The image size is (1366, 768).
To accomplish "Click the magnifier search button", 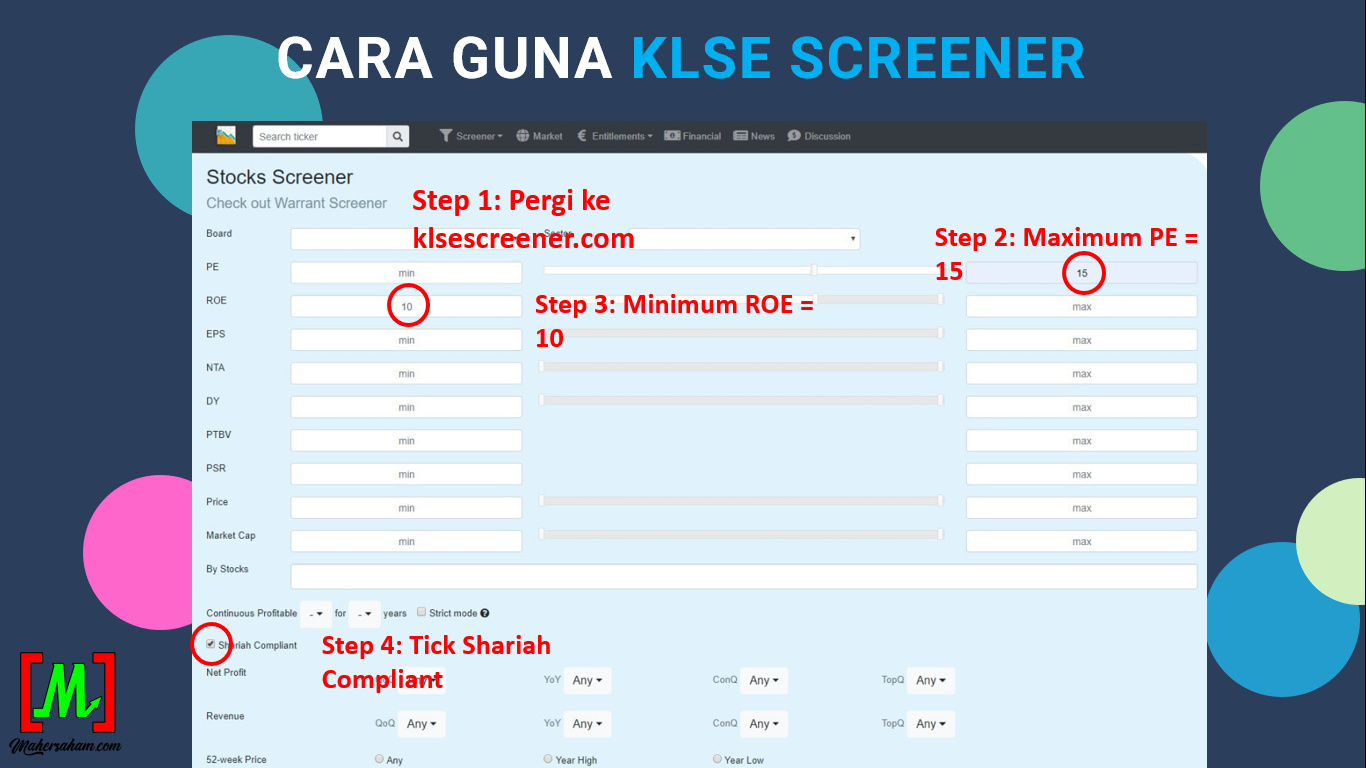I will [398, 137].
